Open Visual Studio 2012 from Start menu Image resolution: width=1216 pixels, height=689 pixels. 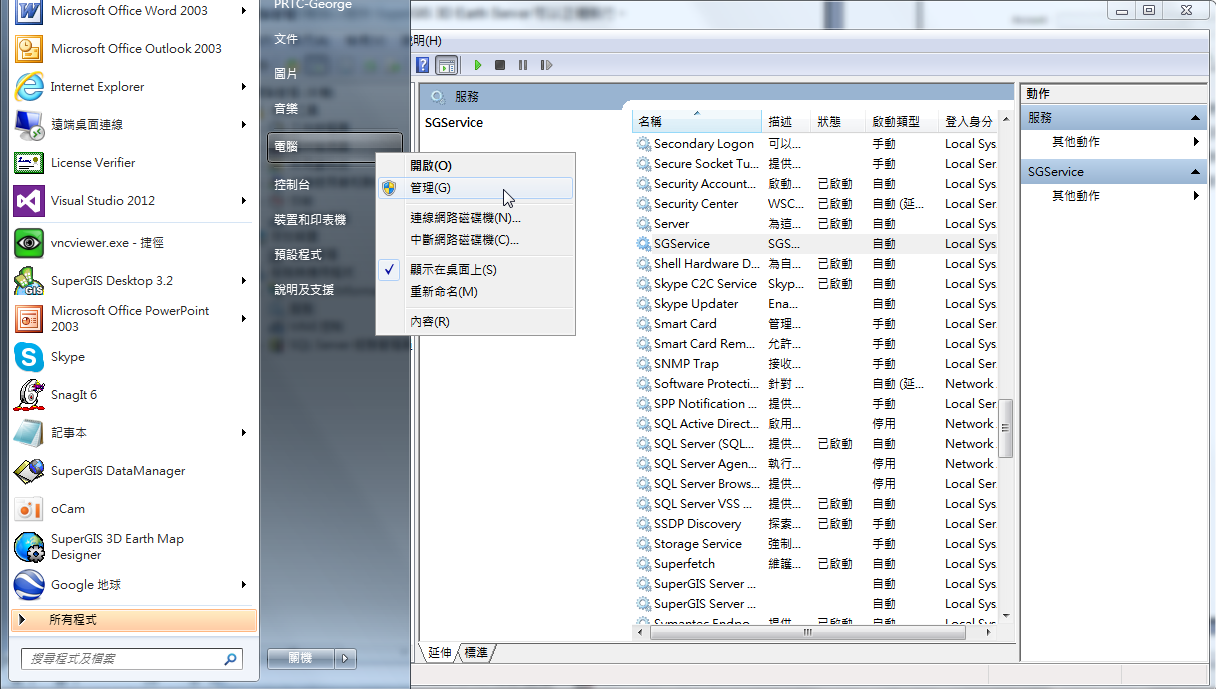(x=103, y=200)
